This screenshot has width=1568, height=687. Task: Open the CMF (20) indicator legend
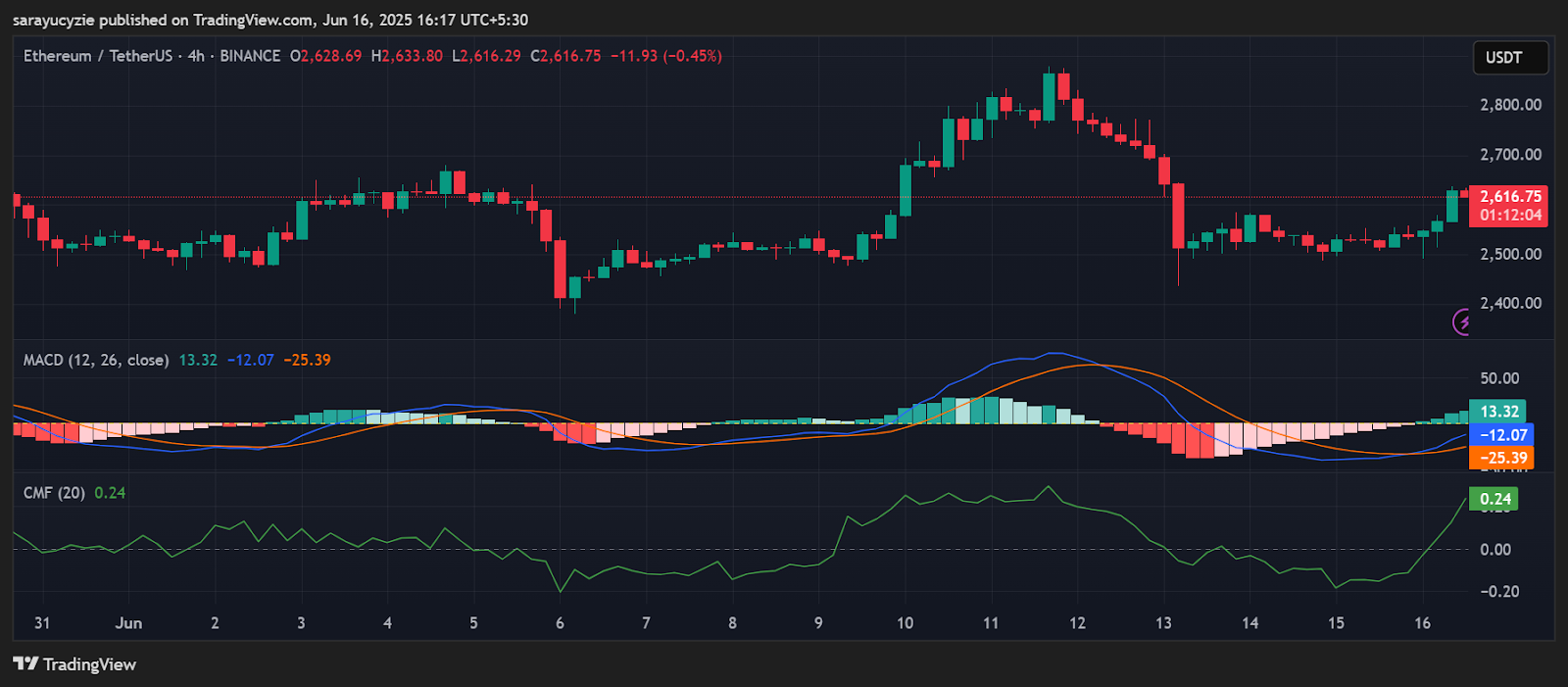pyautogui.click(x=54, y=493)
